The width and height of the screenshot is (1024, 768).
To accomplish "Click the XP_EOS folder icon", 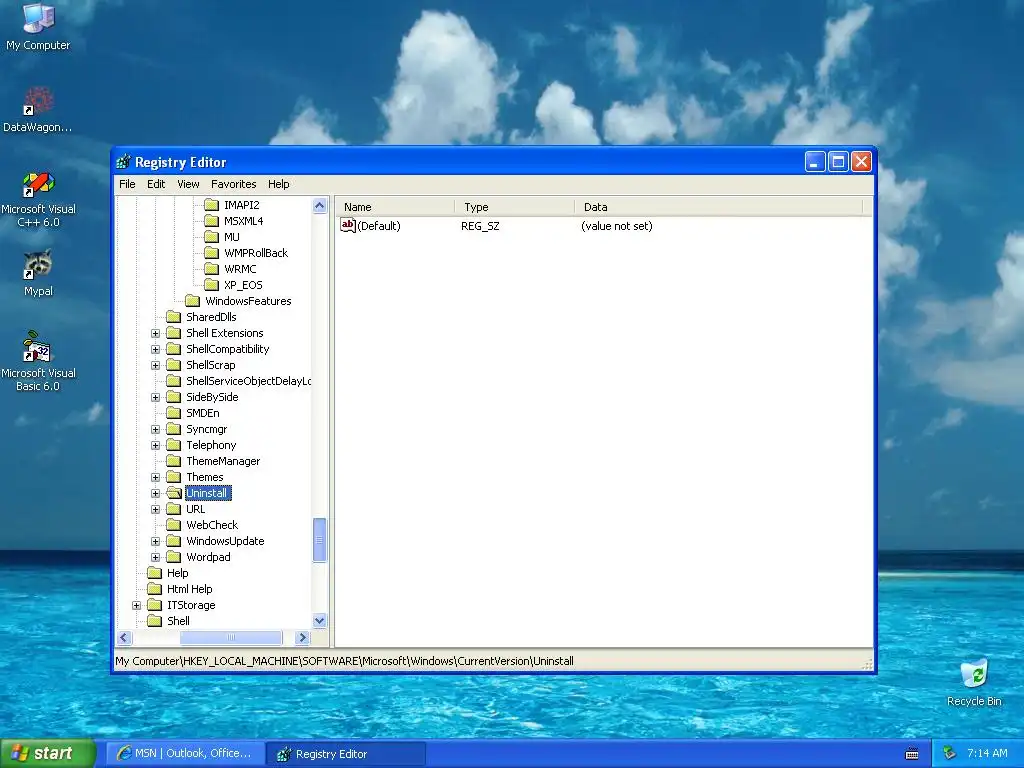I will [211, 285].
